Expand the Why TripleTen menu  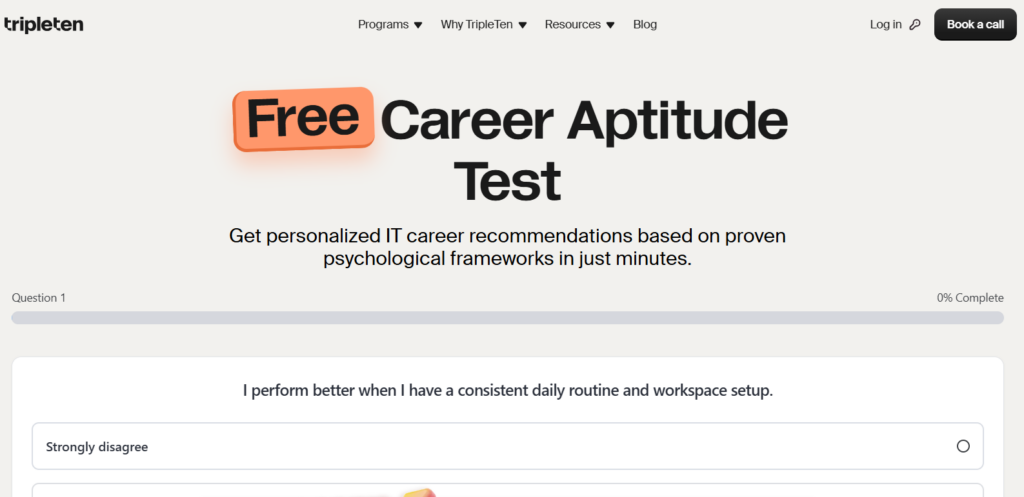[477, 25]
